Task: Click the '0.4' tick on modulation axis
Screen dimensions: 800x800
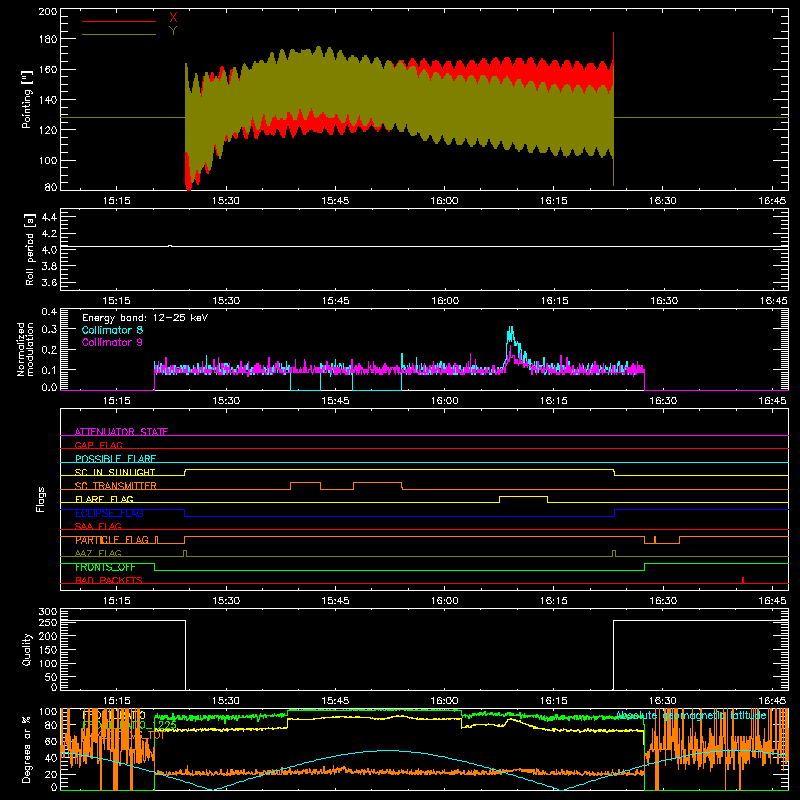Action: [49, 311]
